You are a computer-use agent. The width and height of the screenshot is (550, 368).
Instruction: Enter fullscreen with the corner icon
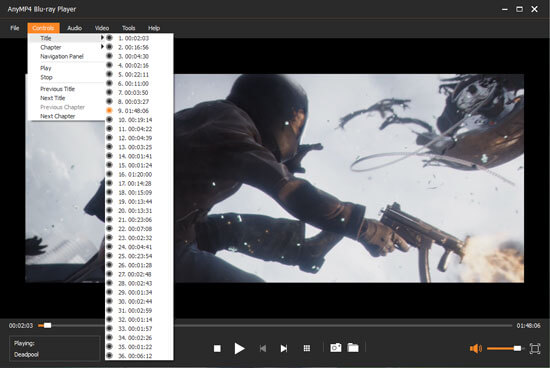(x=535, y=348)
